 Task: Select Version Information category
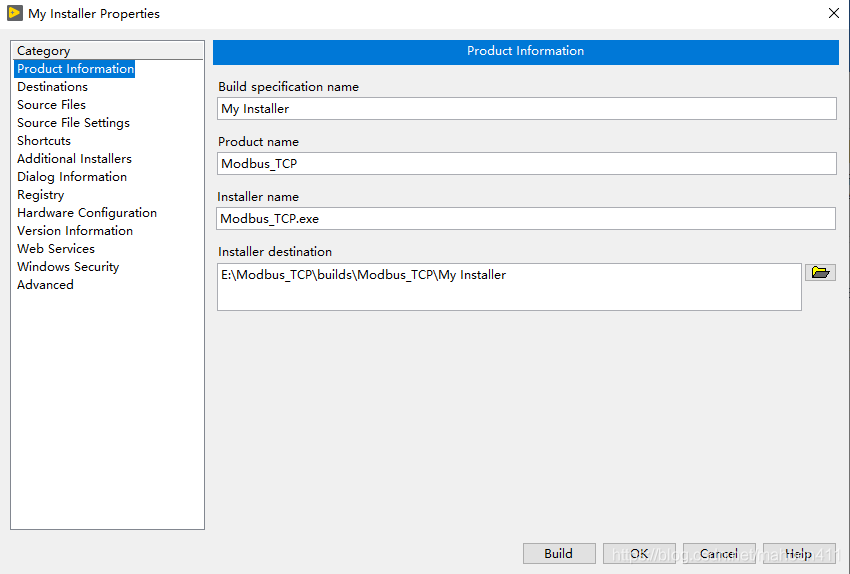click(x=75, y=230)
